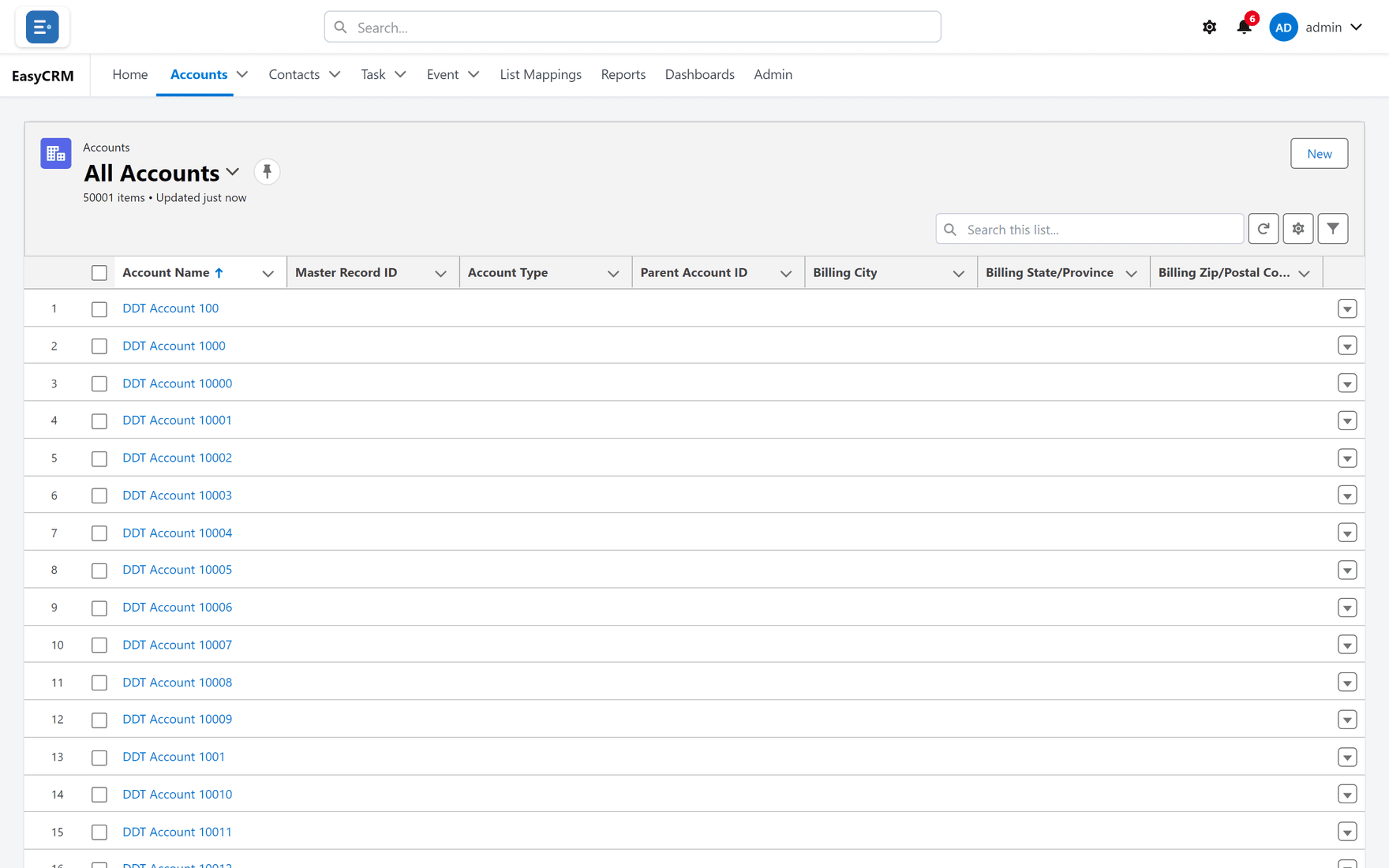
Task: Open row actions for DDT Account 10006
Action: [x=1347, y=608]
